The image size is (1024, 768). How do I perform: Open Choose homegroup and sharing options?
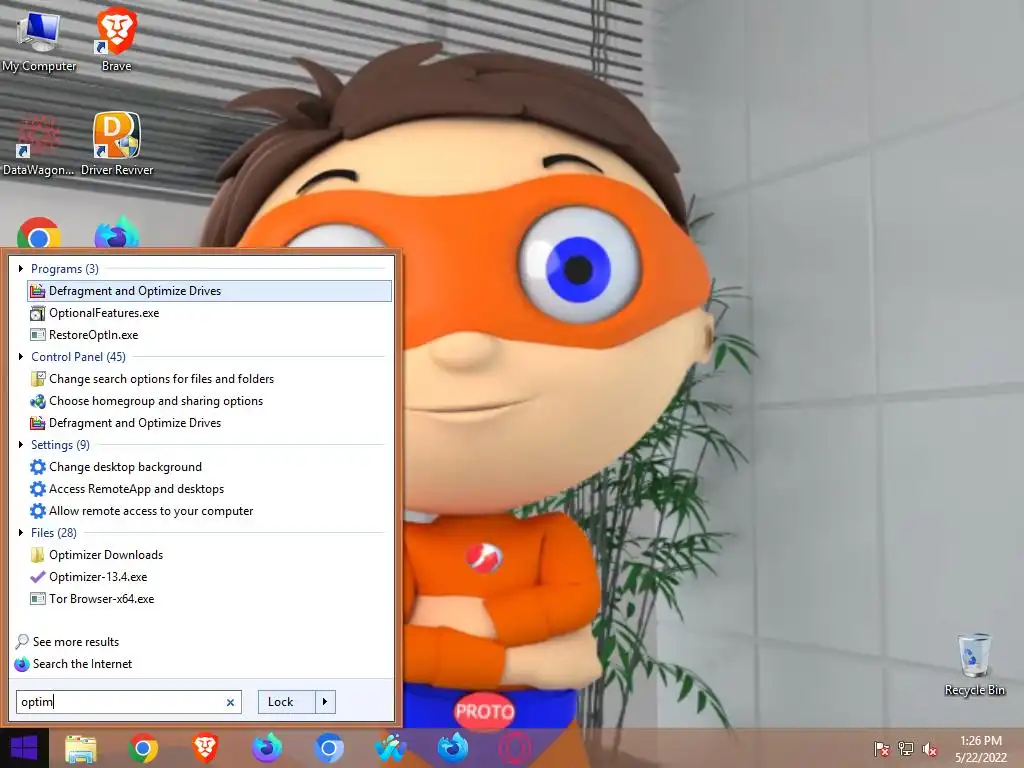[x=209, y=401]
